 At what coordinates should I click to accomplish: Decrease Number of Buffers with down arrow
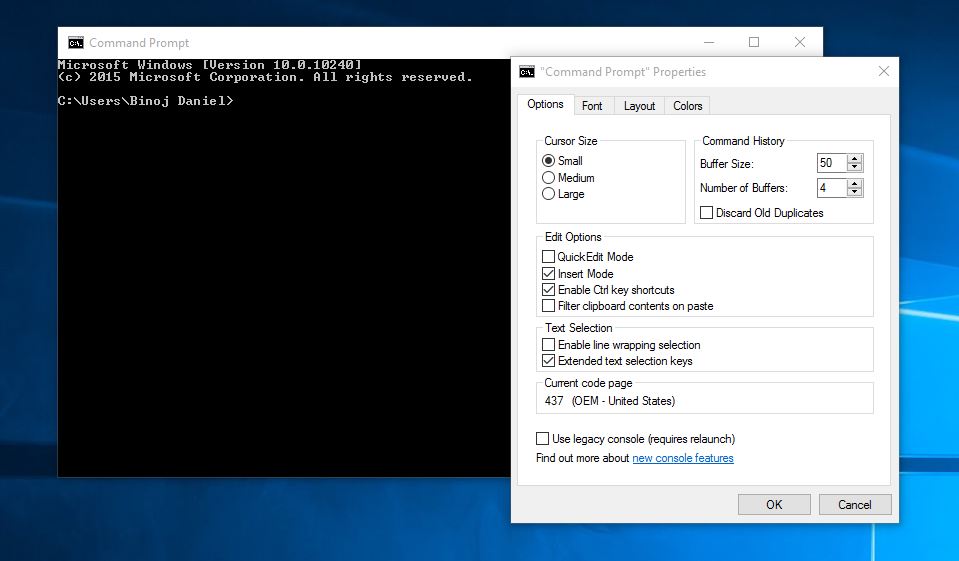click(x=855, y=192)
